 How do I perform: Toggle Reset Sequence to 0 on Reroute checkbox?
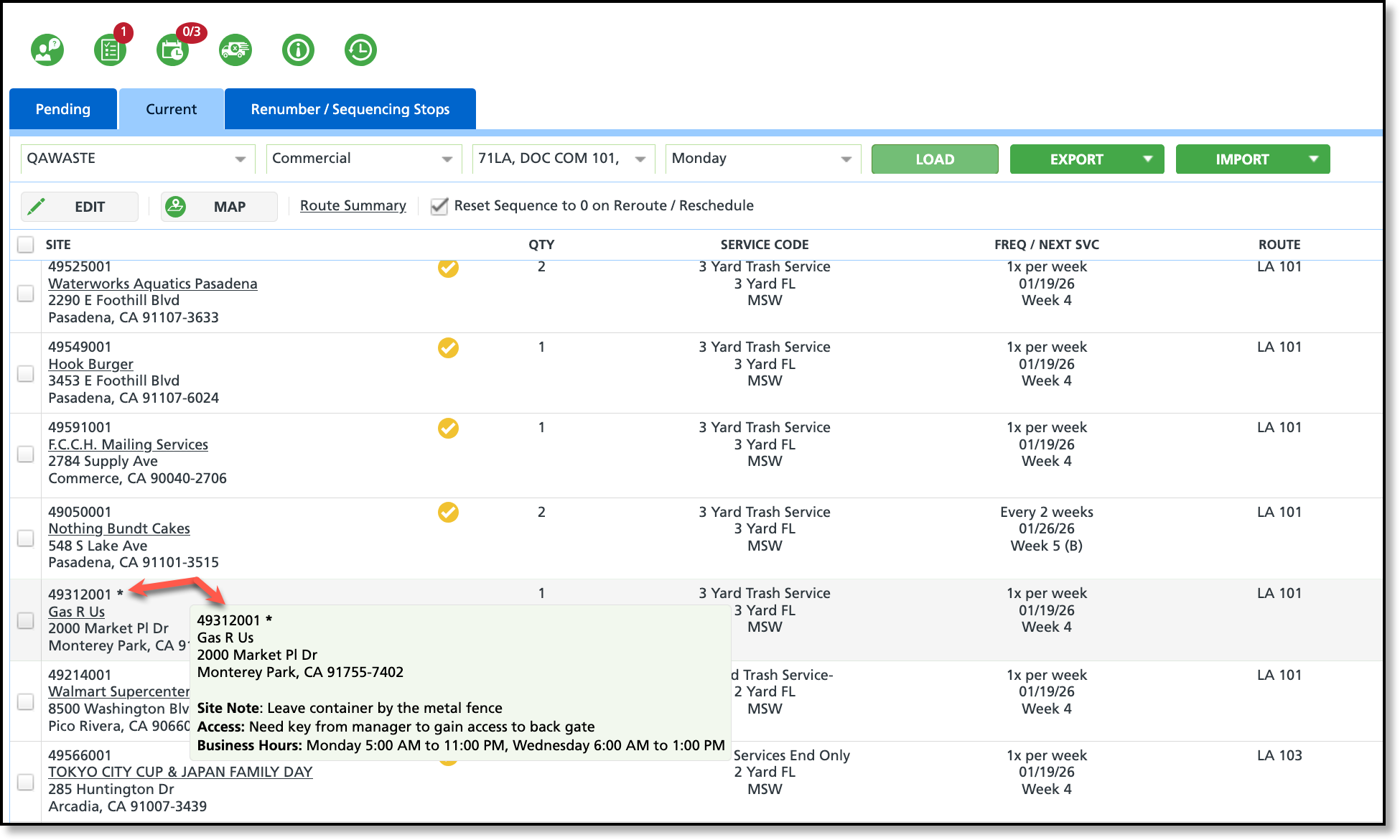439,207
